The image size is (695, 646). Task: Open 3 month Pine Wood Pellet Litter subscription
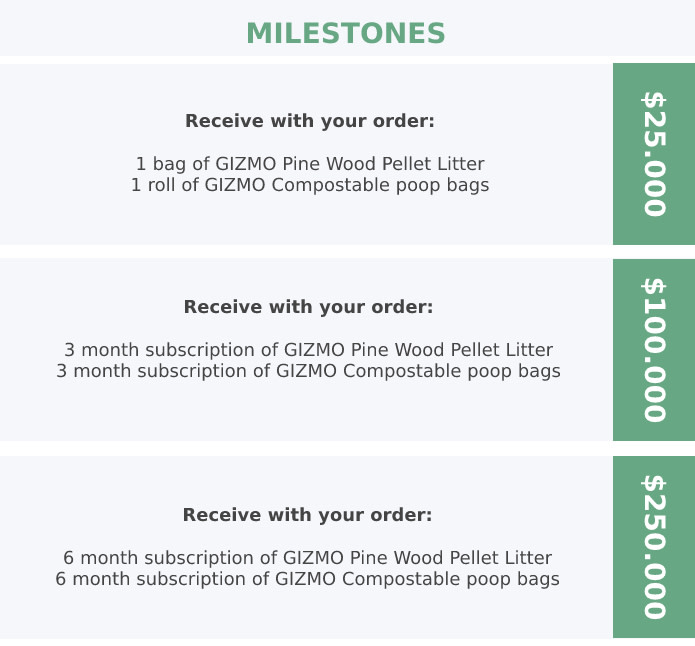tap(308, 350)
